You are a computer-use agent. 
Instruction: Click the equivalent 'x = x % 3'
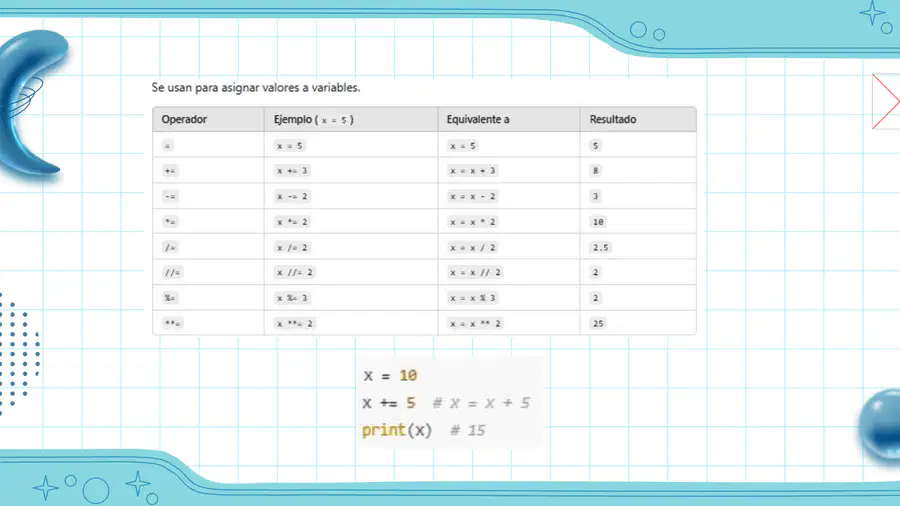472,298
